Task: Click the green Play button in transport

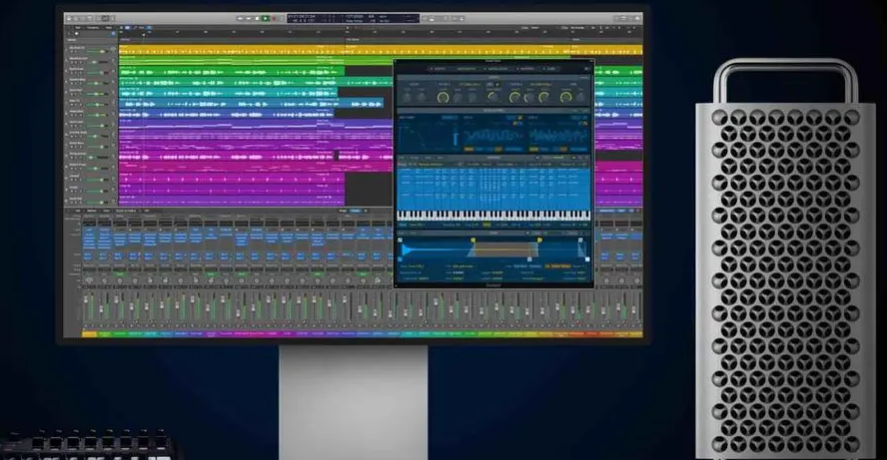Action: coord(265,18)
